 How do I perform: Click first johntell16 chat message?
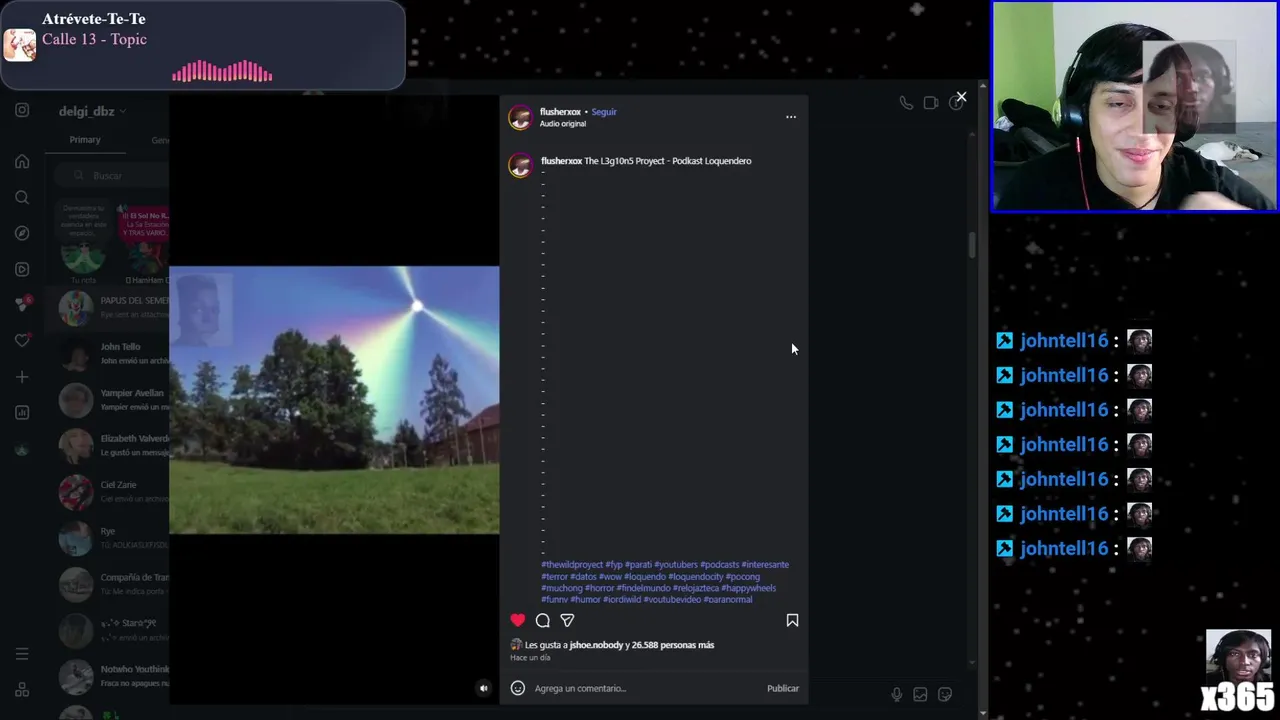pyautogui.click(x=1074, y=341)
